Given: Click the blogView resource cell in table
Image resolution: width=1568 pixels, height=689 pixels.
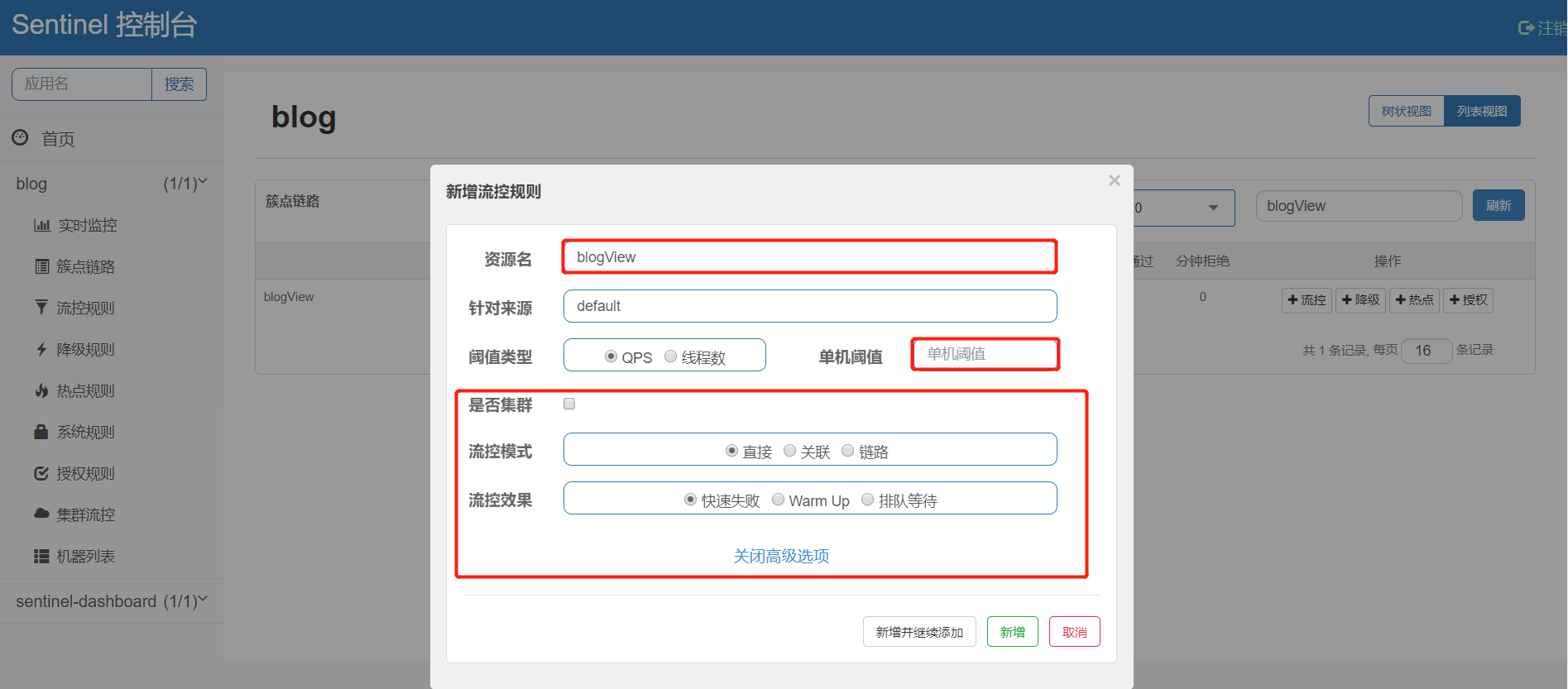Looking at the screenshot, I should [289, 297].
